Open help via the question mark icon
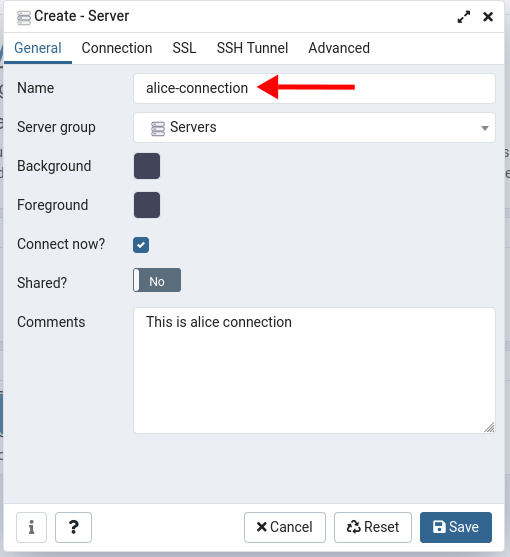The width and height of the screenshot is (510, 557). pos(74,527)
